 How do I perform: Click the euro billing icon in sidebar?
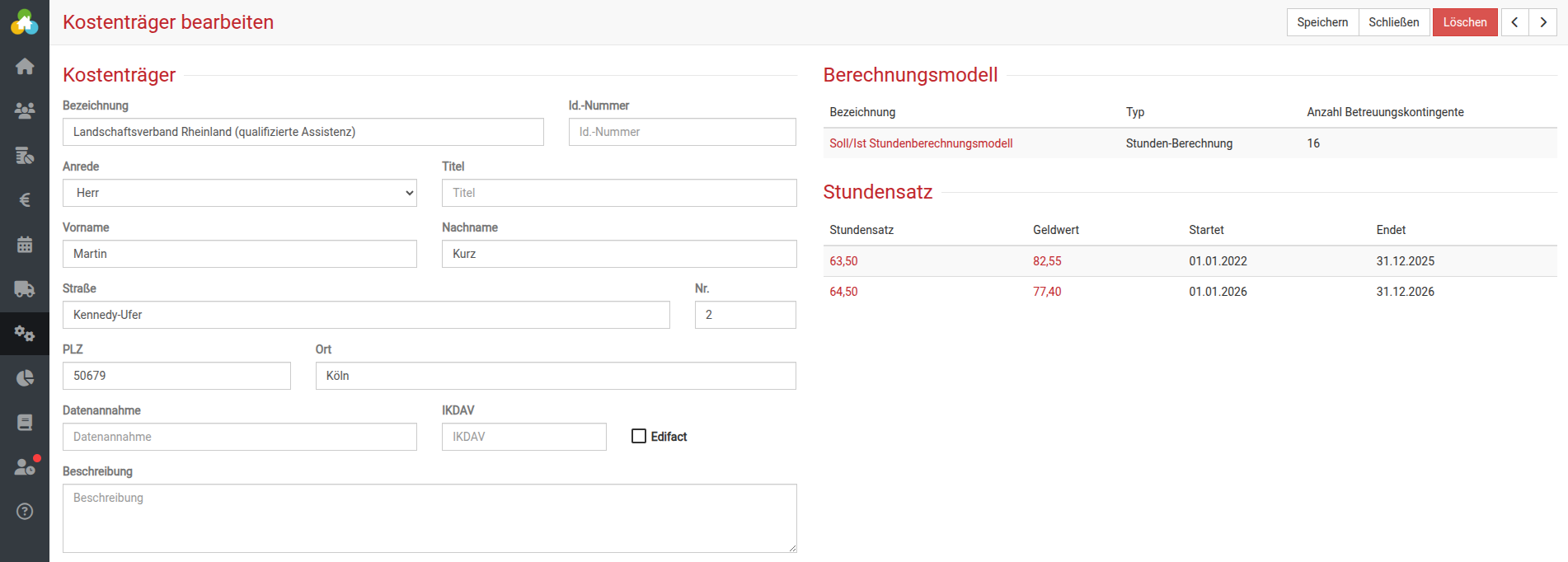coord(25,200)
